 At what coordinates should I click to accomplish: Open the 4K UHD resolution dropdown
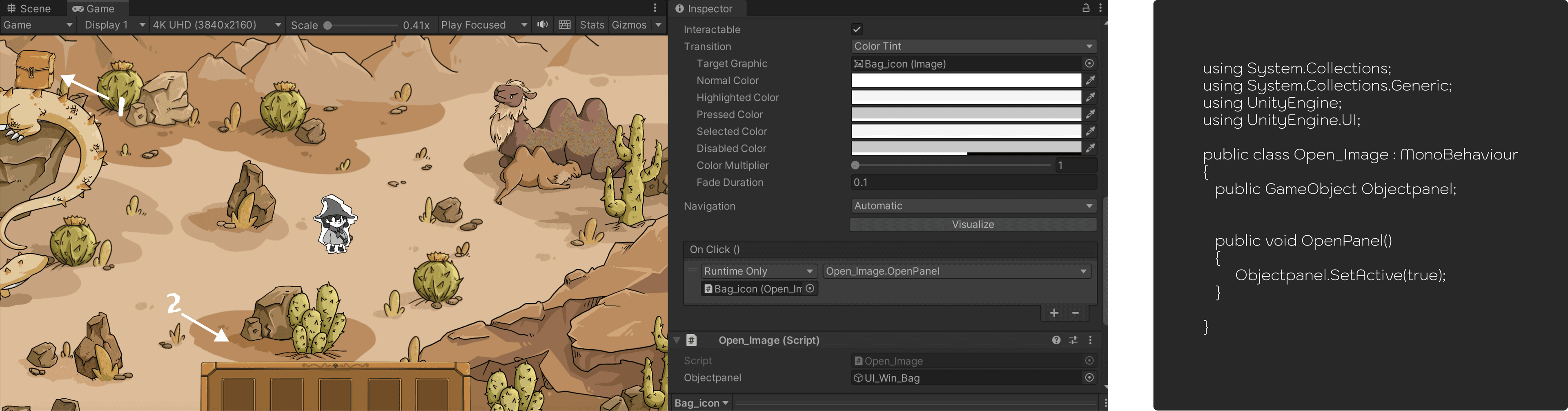coord(217,25)
